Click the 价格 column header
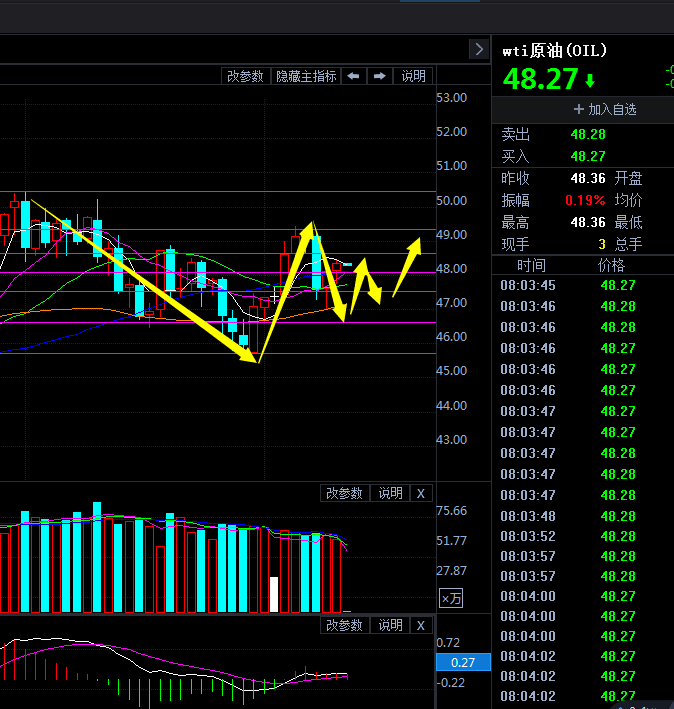 click(611, 265)
